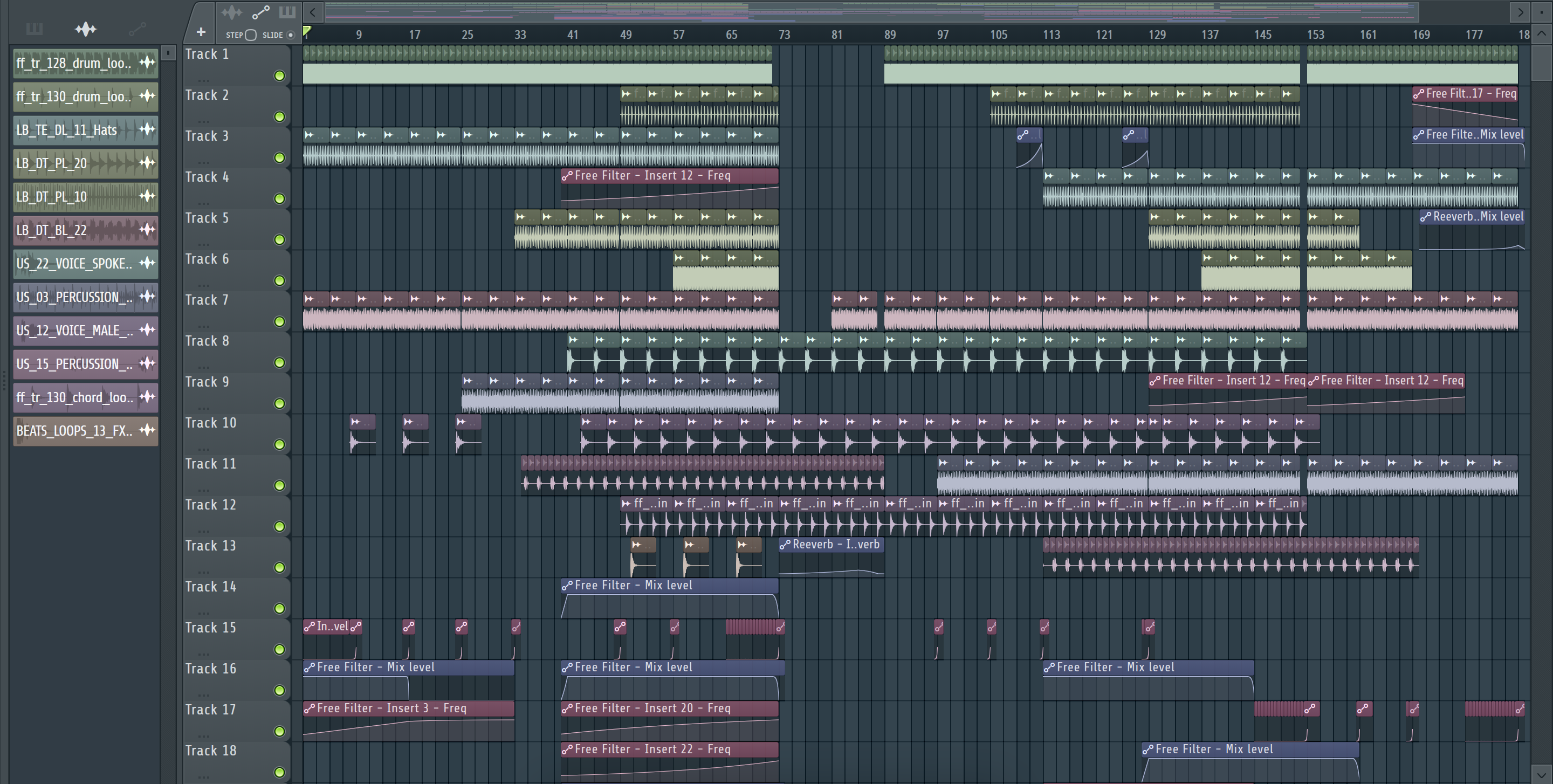Screen dimensions: 1553x784
Task: Click bar 73 on the timeline ruler
Action: [784, 35]
